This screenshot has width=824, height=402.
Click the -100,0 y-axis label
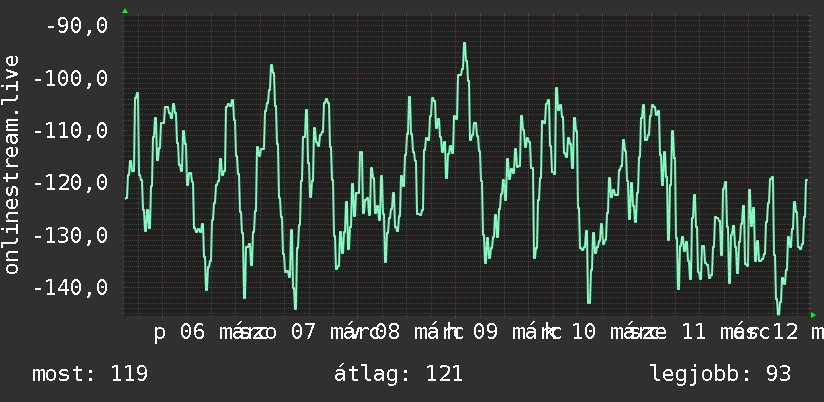[70, 79]
